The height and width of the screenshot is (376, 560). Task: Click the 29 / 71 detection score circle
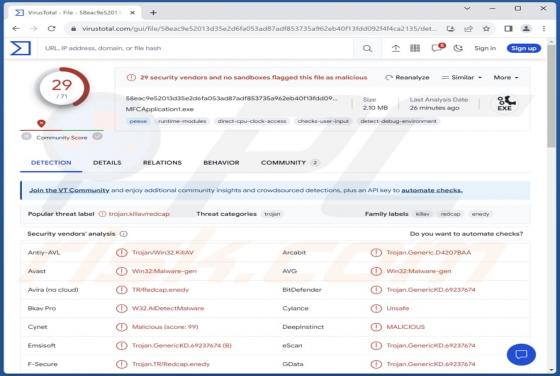[62, 88]
